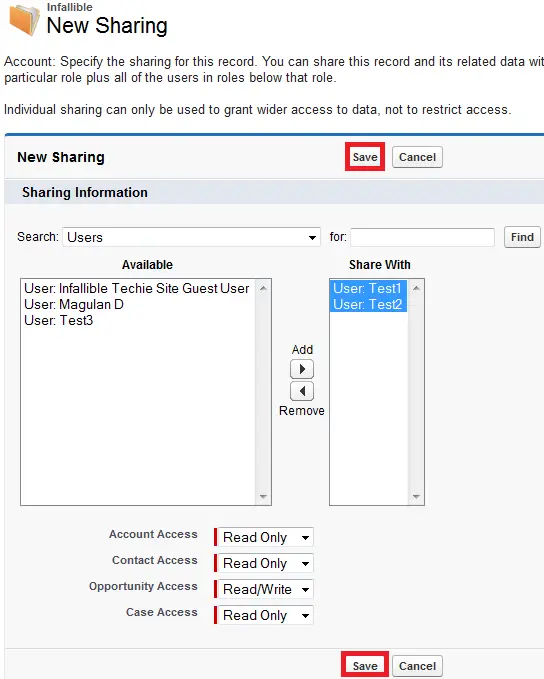Select User: Test1 in Share With list
The width and height of the screenshot is (544, 679).
[368, 288]
